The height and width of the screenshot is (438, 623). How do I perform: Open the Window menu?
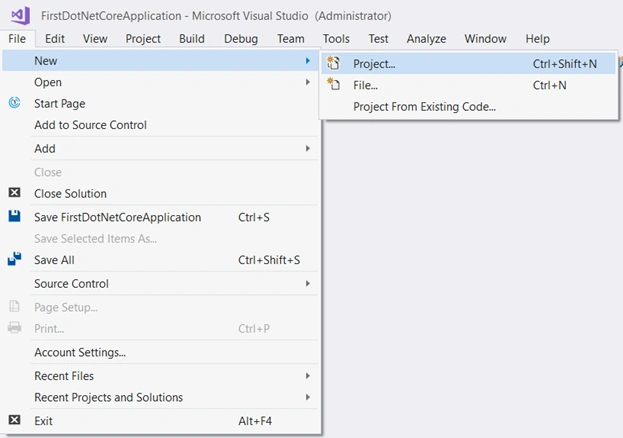pos(486,39)
